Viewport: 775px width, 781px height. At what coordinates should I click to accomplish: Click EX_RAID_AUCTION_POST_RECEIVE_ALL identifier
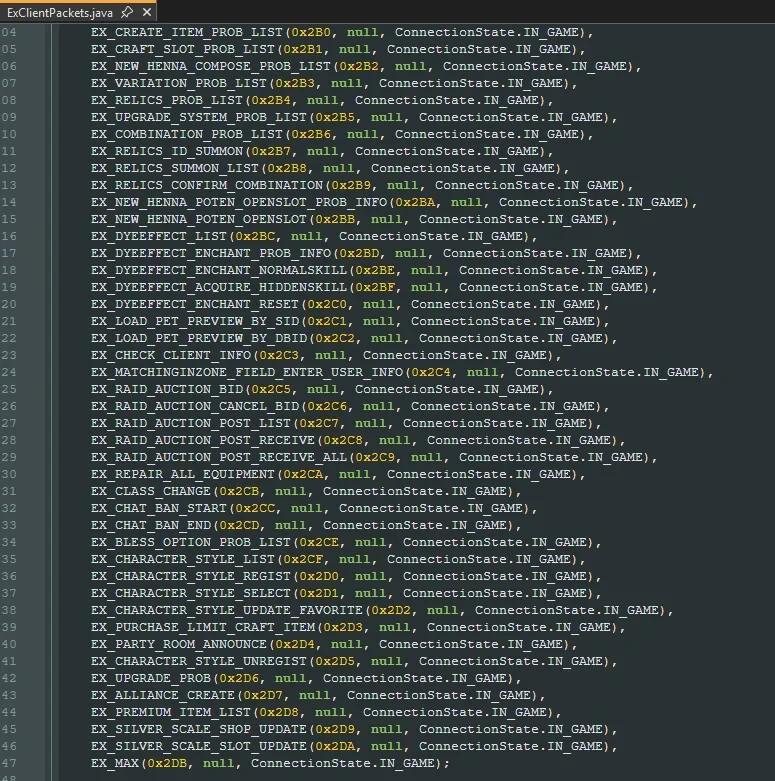pyautogui.click(x=219, y=457)
